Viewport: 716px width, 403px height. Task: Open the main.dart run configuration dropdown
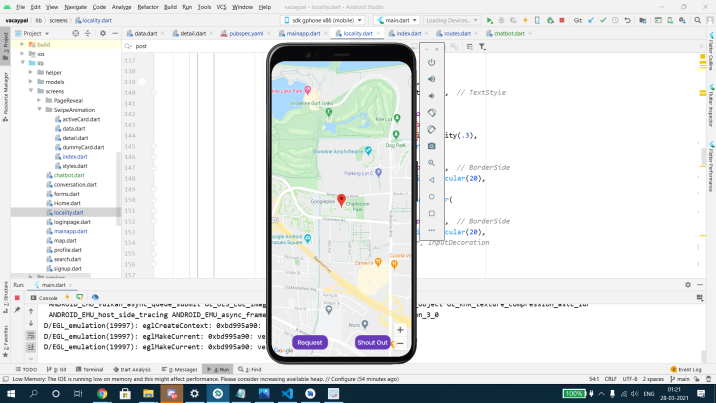397,21
